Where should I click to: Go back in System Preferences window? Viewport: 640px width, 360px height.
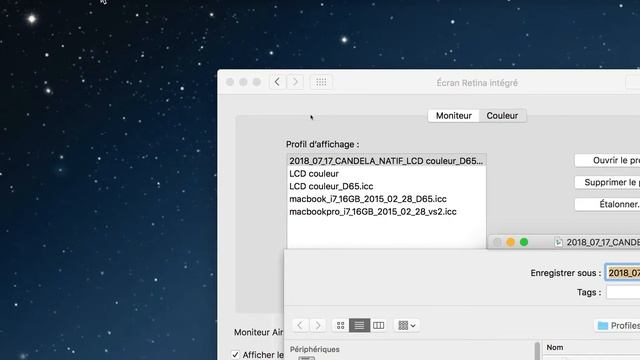pos(277,82)
